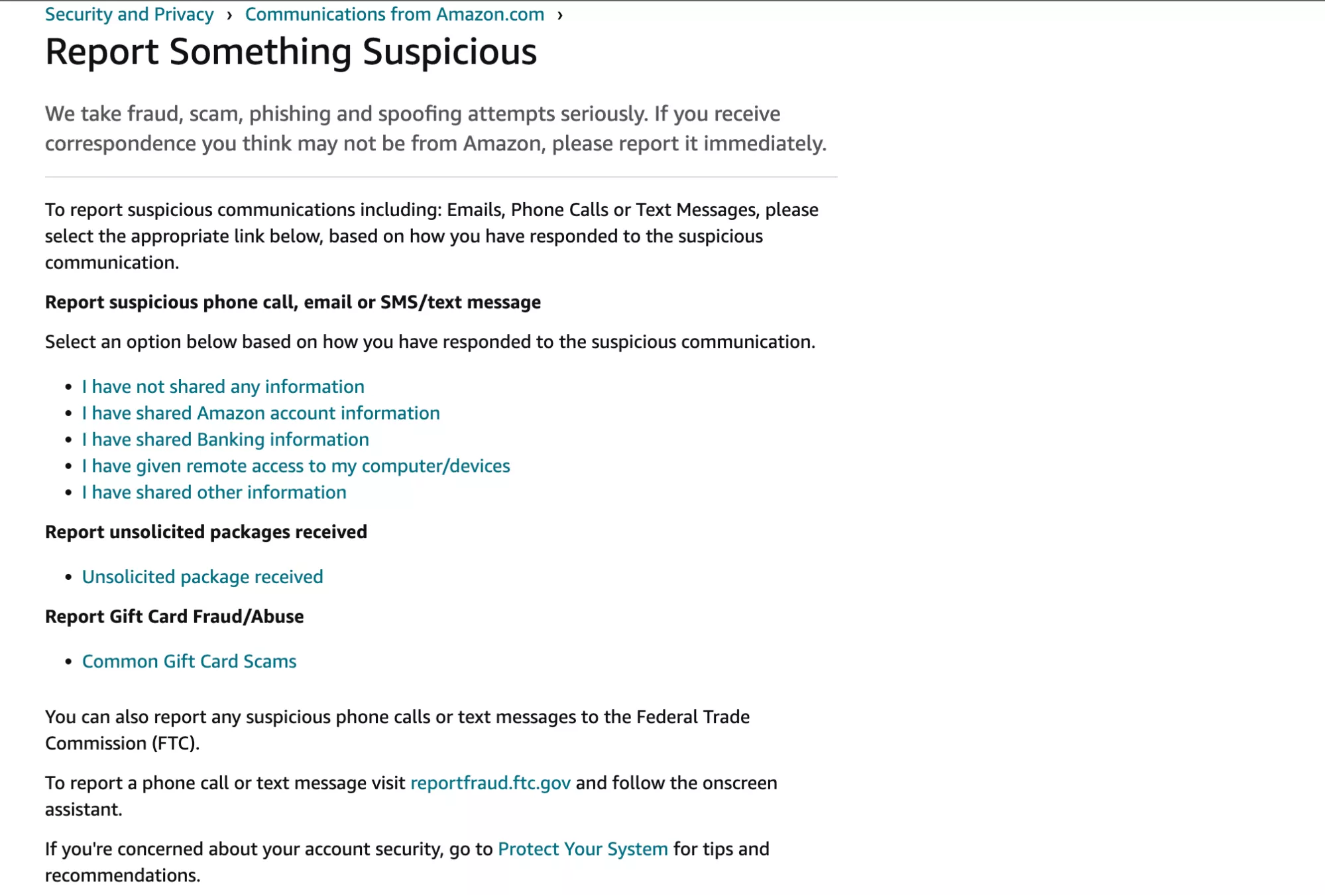Click the 'Report Gift Card Fraud/Abuse' heading
The width and height of the screenshot is (1325, 896).
pyautogui.click(x=174, y=616)
